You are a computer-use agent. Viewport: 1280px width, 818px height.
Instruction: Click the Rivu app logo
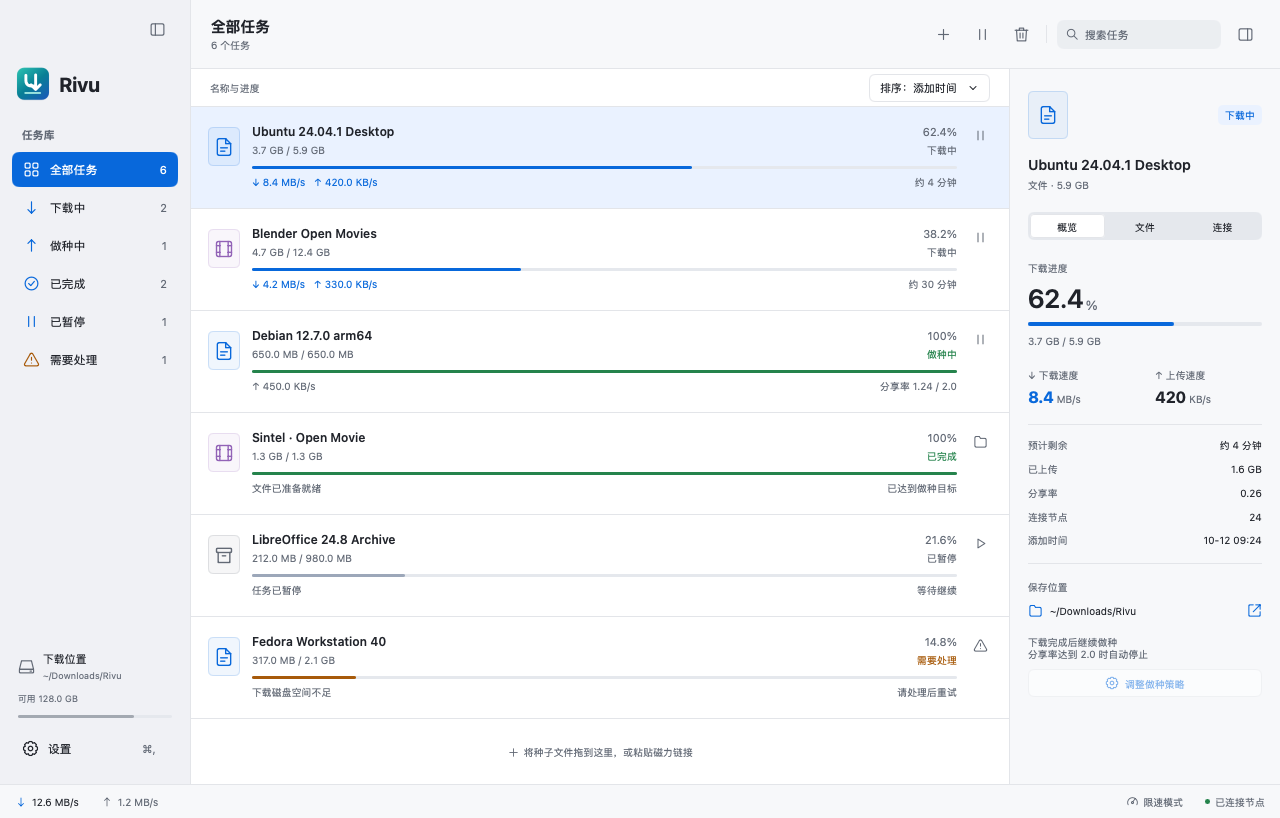[x=33, y=84]
